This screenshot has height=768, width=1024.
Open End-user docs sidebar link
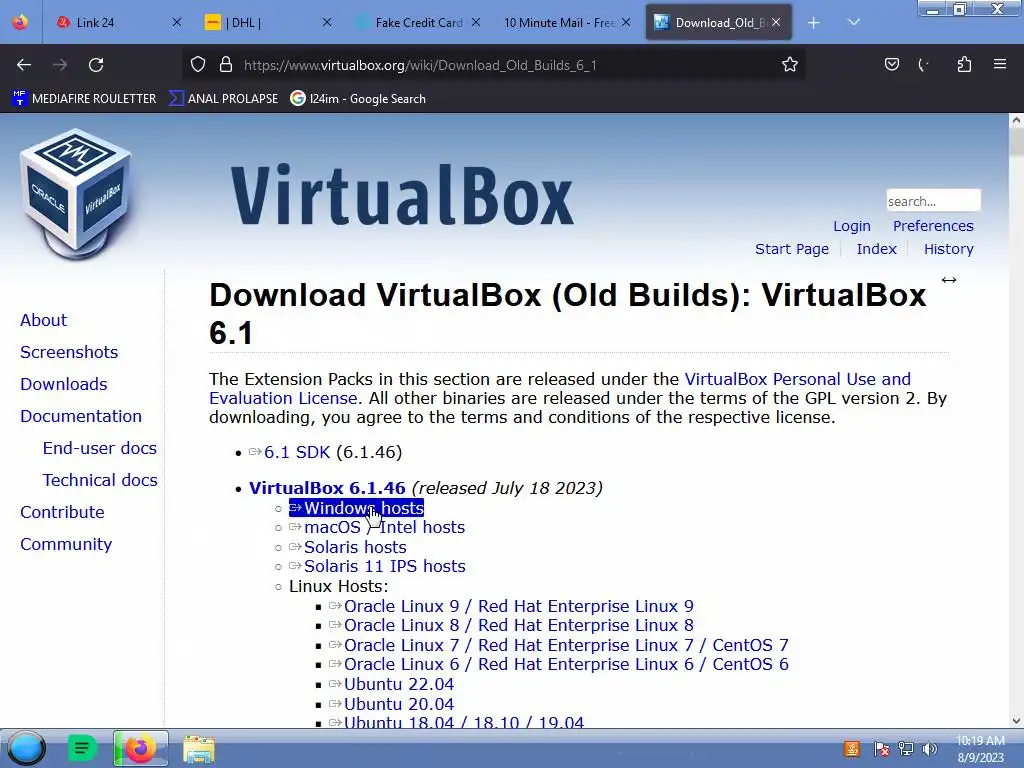tap(99, 448)
